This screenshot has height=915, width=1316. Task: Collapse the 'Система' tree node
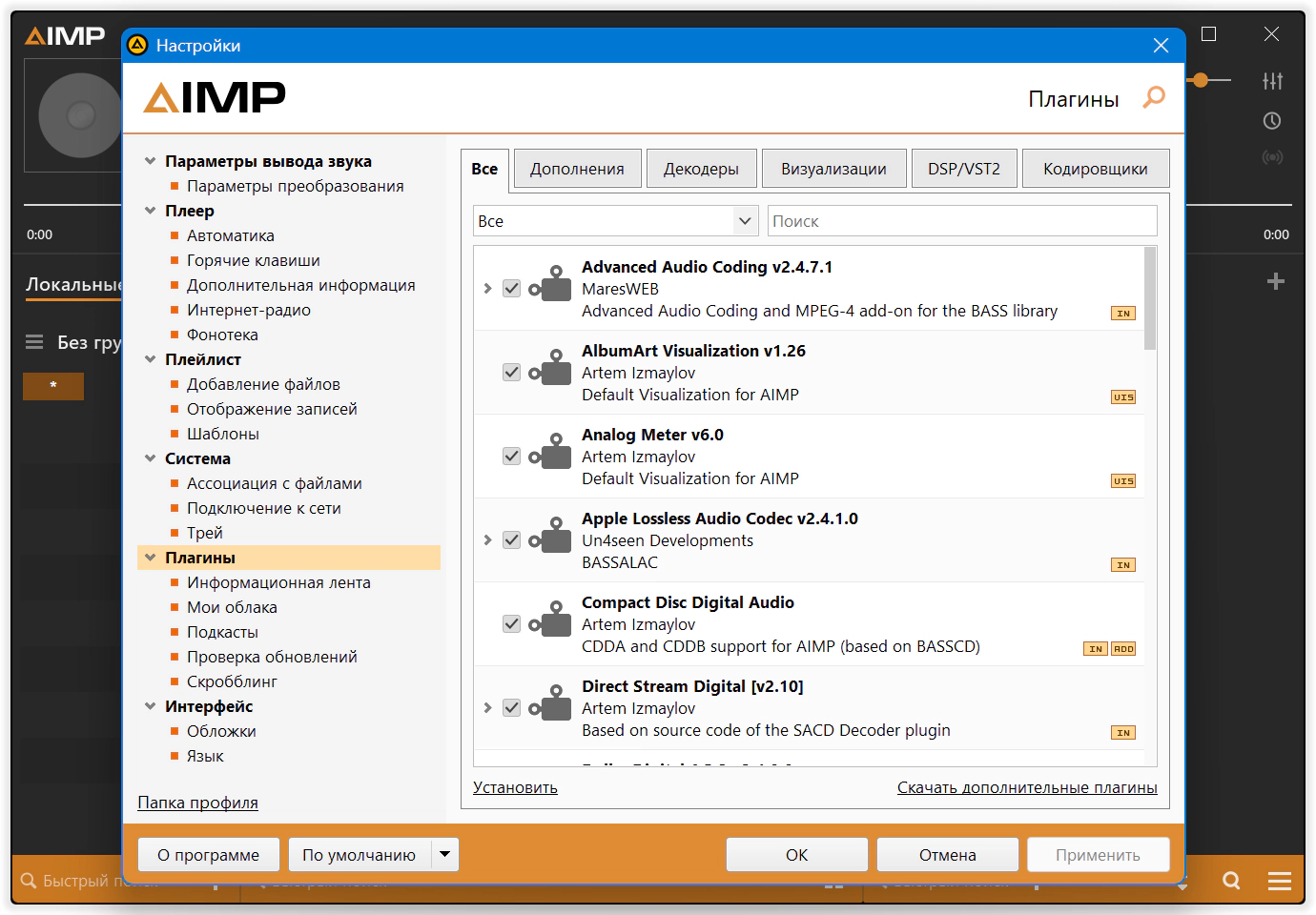(150, 458)
